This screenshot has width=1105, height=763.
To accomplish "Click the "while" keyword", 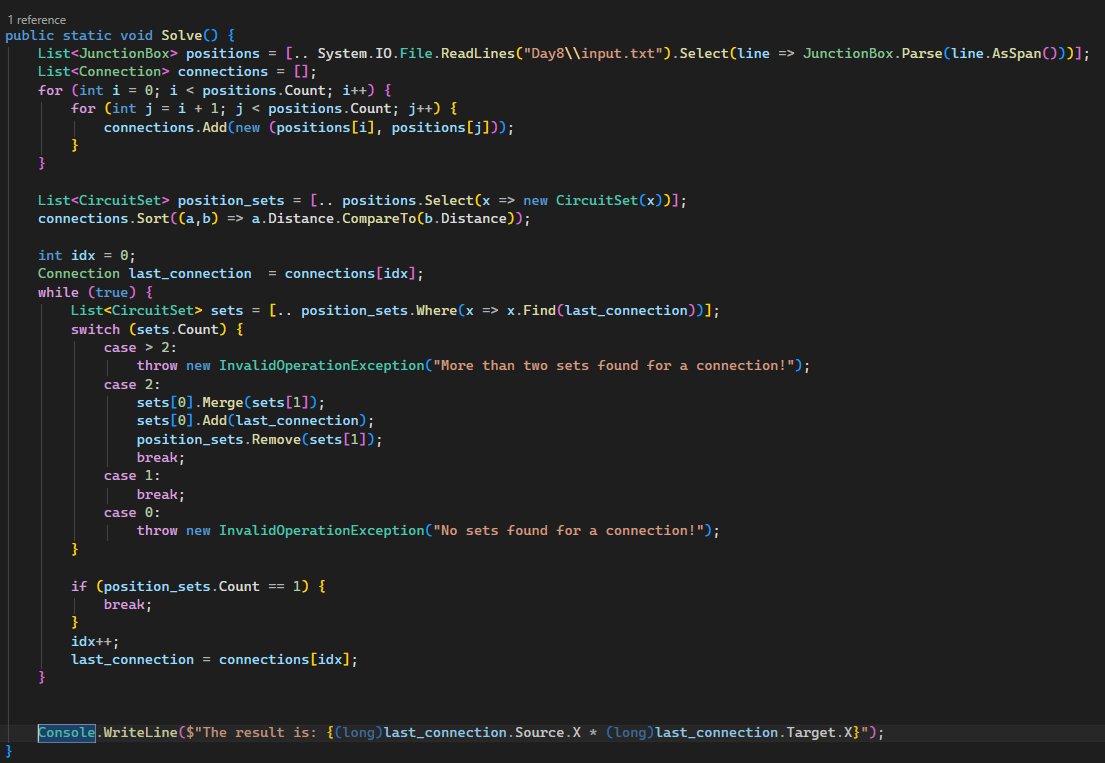I will click(x=58, y=292).
